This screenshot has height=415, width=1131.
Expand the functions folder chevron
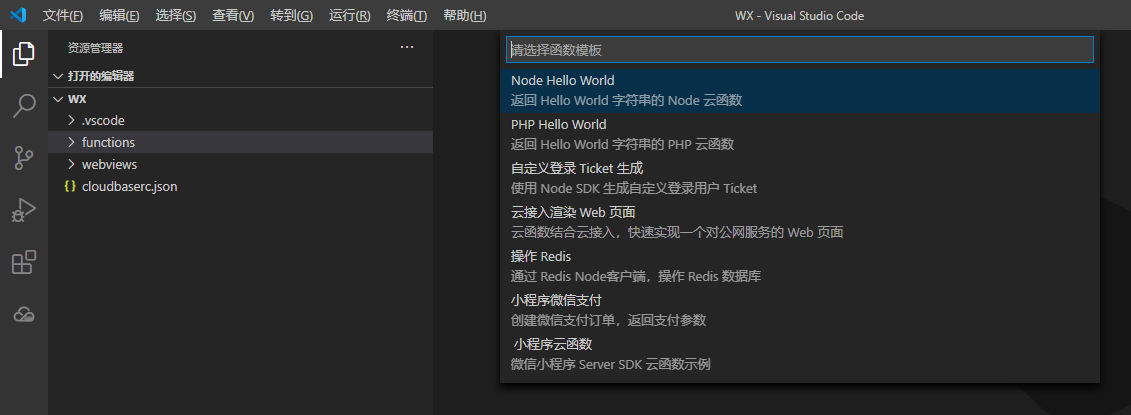pyautogui.click(x=71, y=142)
